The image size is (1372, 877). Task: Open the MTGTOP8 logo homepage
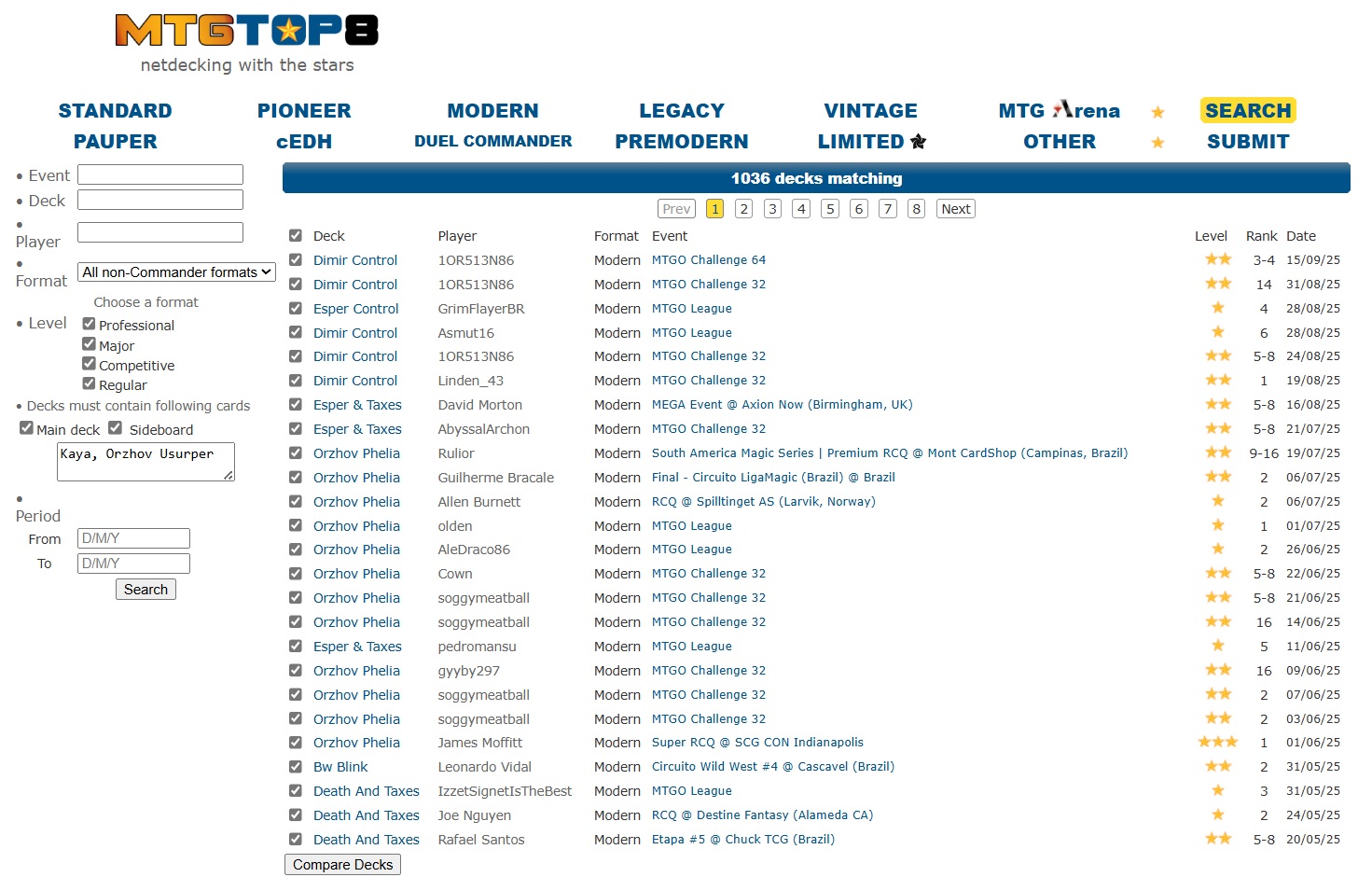[246, 31]
